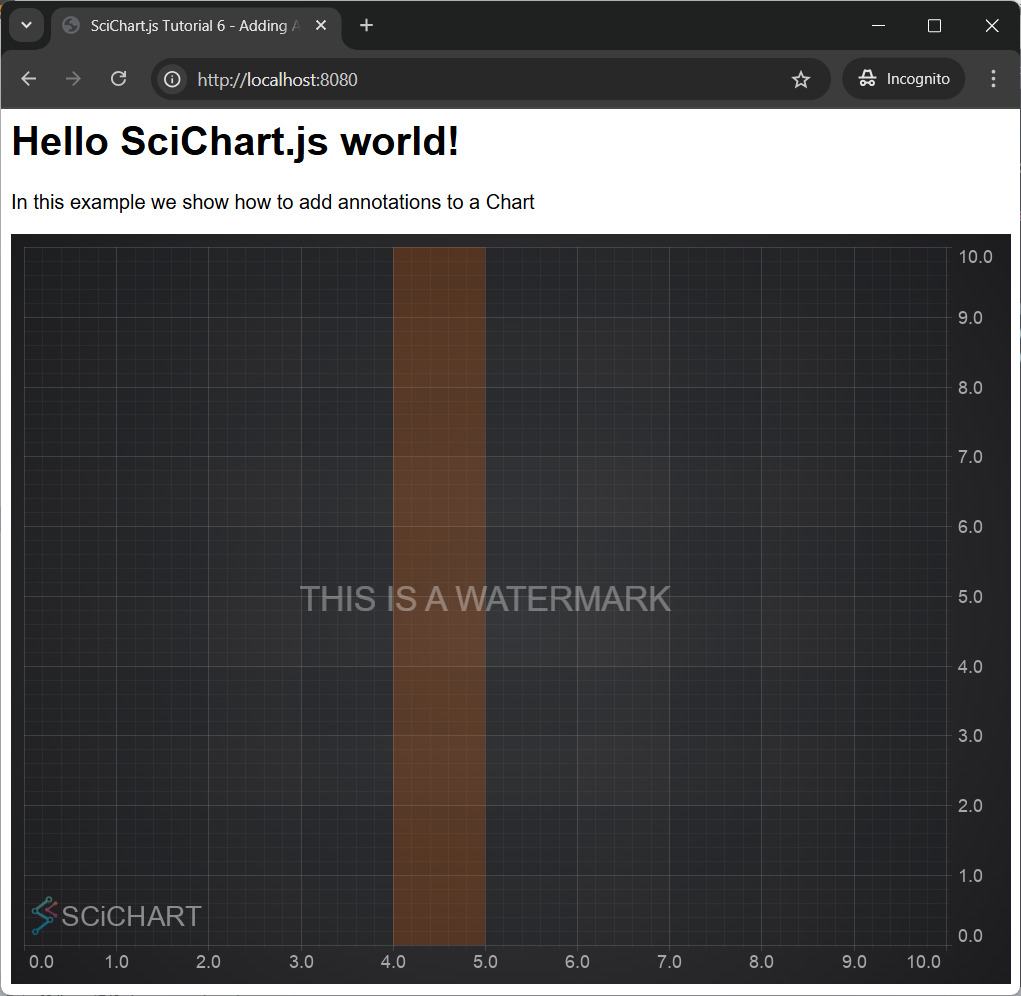The width and height of the screenshot is (1021, 996).
Task: Click the Hello SciChart.js world! heading
Action: point(235,142)
